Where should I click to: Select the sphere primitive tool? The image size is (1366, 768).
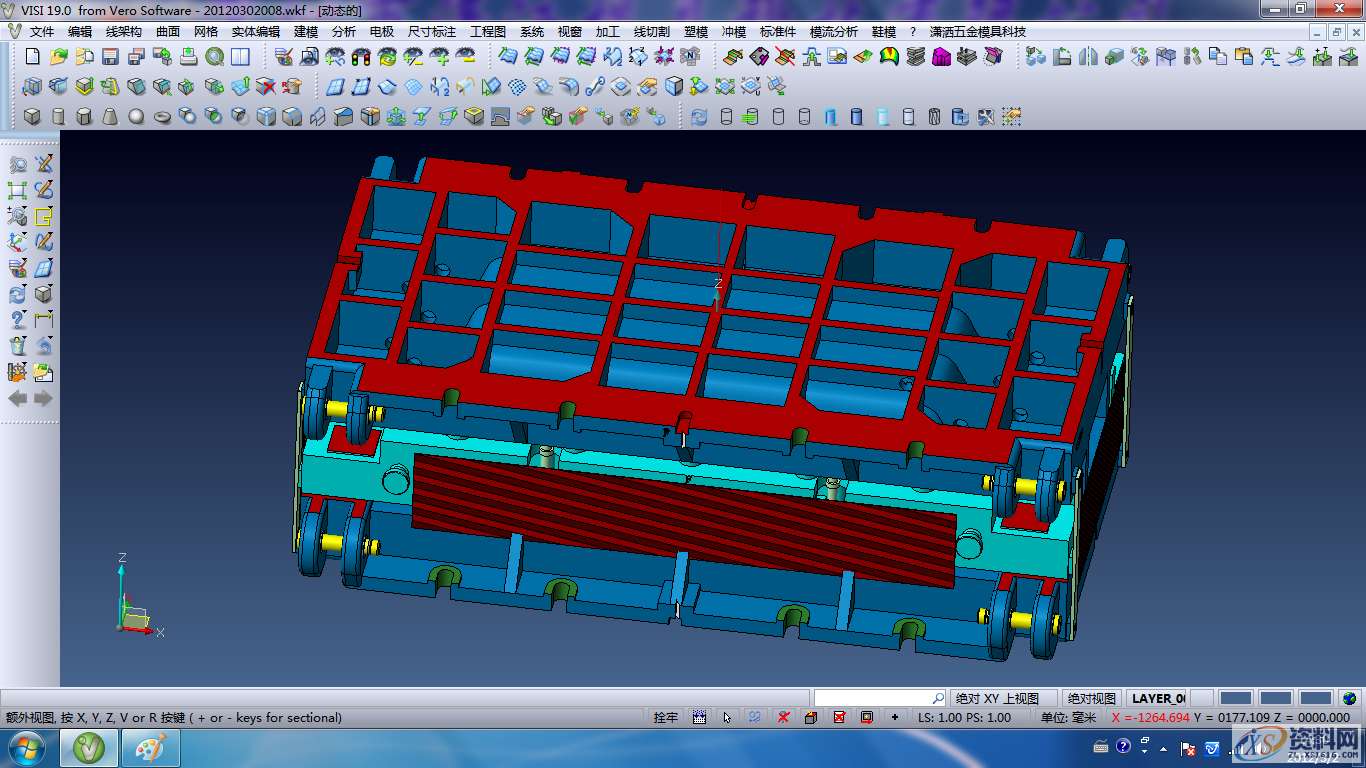136,117
